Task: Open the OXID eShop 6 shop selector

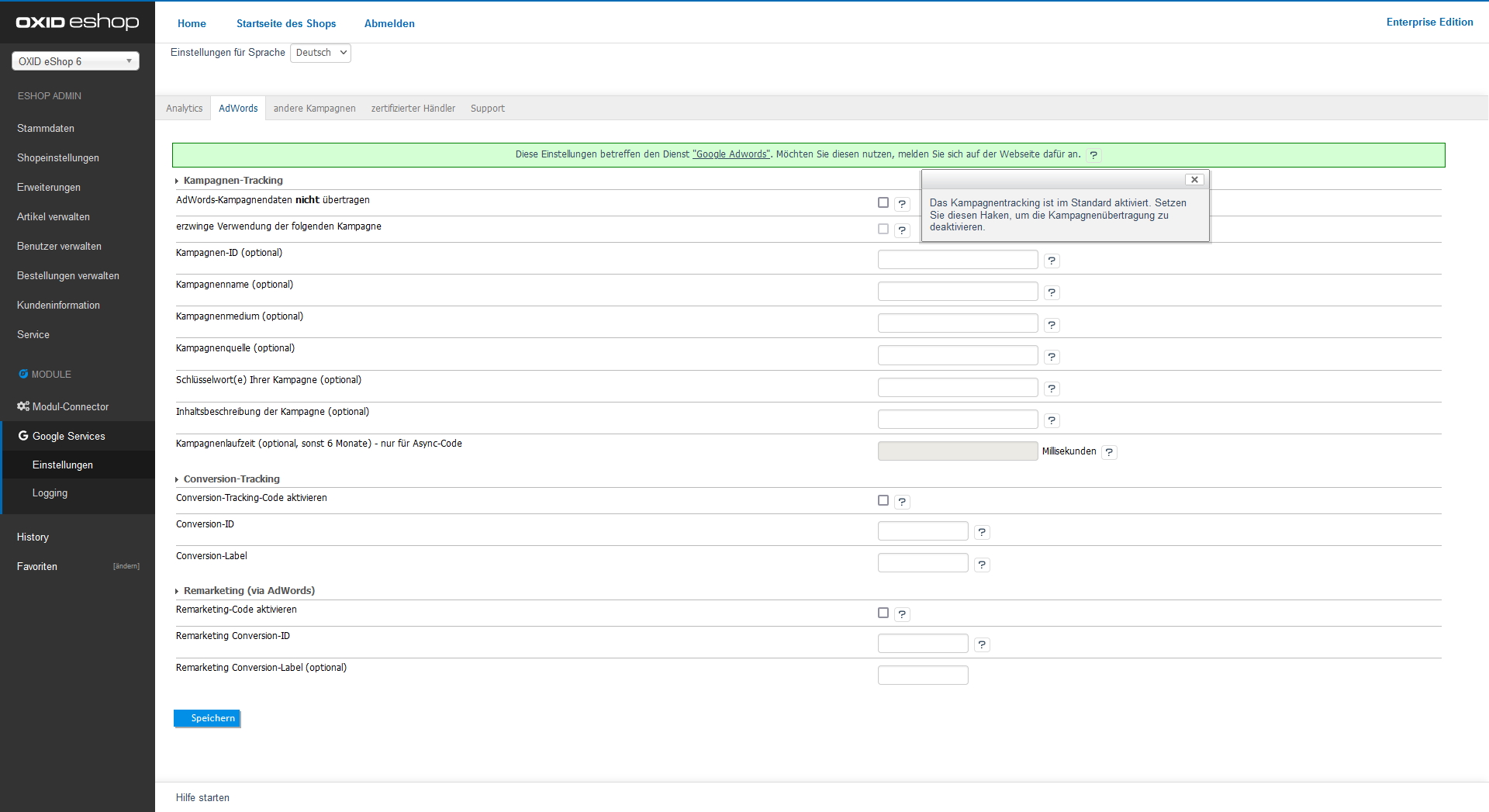Action: tap(75, 61)
